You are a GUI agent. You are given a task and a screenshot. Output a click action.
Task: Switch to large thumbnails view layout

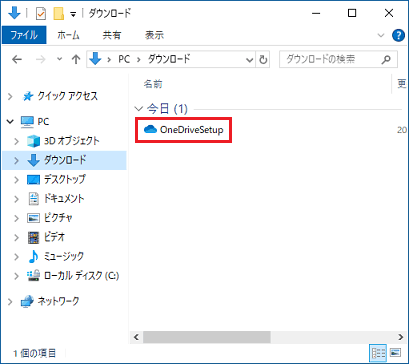(x=395, y=353)
